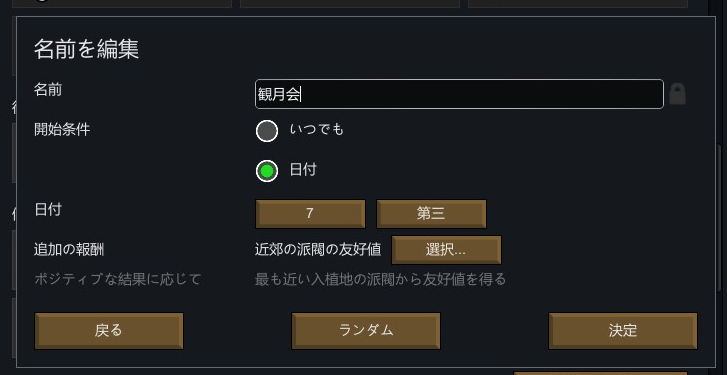
Task: Click the partially hidden button below the dialog
Action: coord(600,373)
